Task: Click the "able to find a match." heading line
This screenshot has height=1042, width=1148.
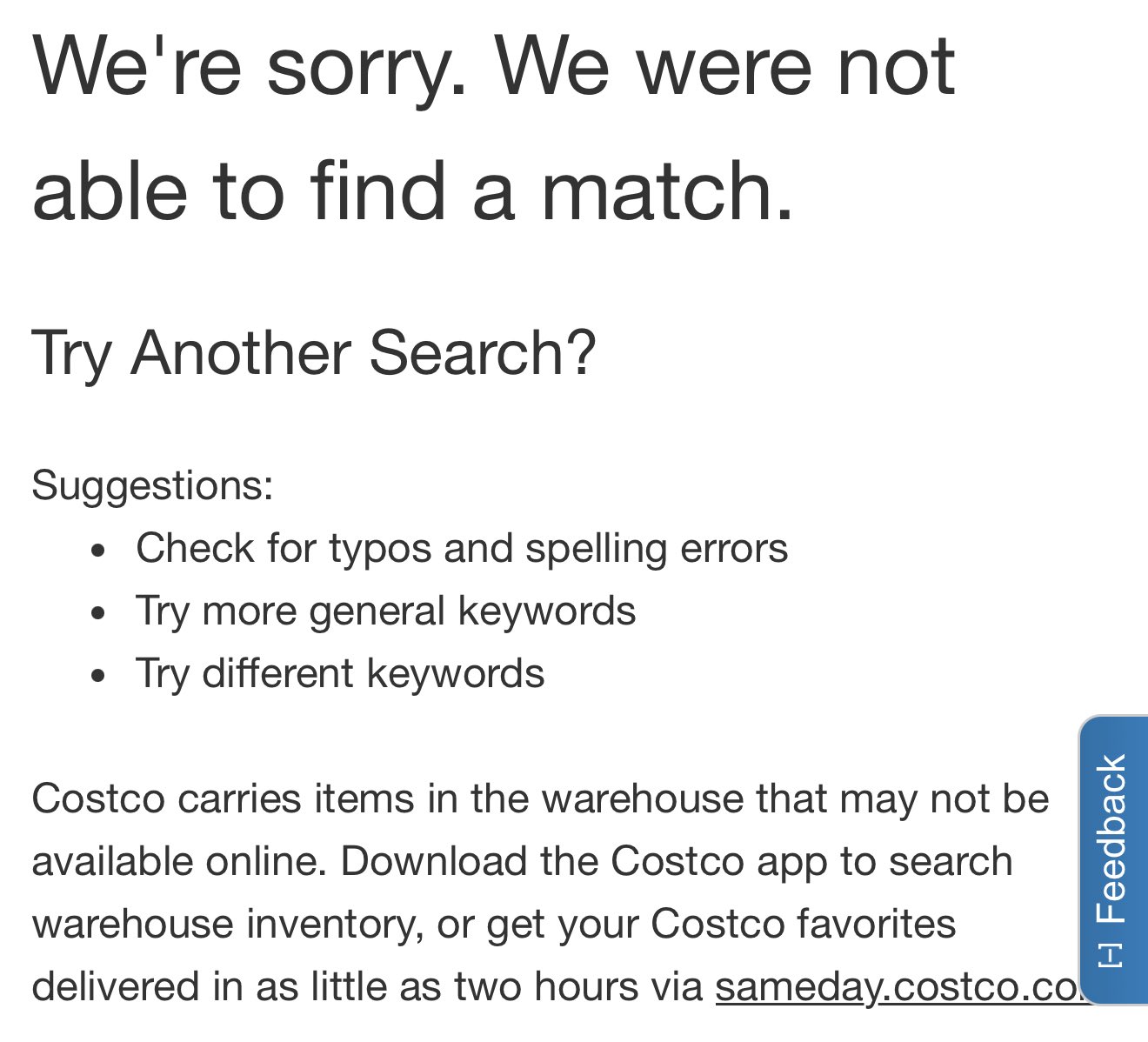Action: (412, 190)
